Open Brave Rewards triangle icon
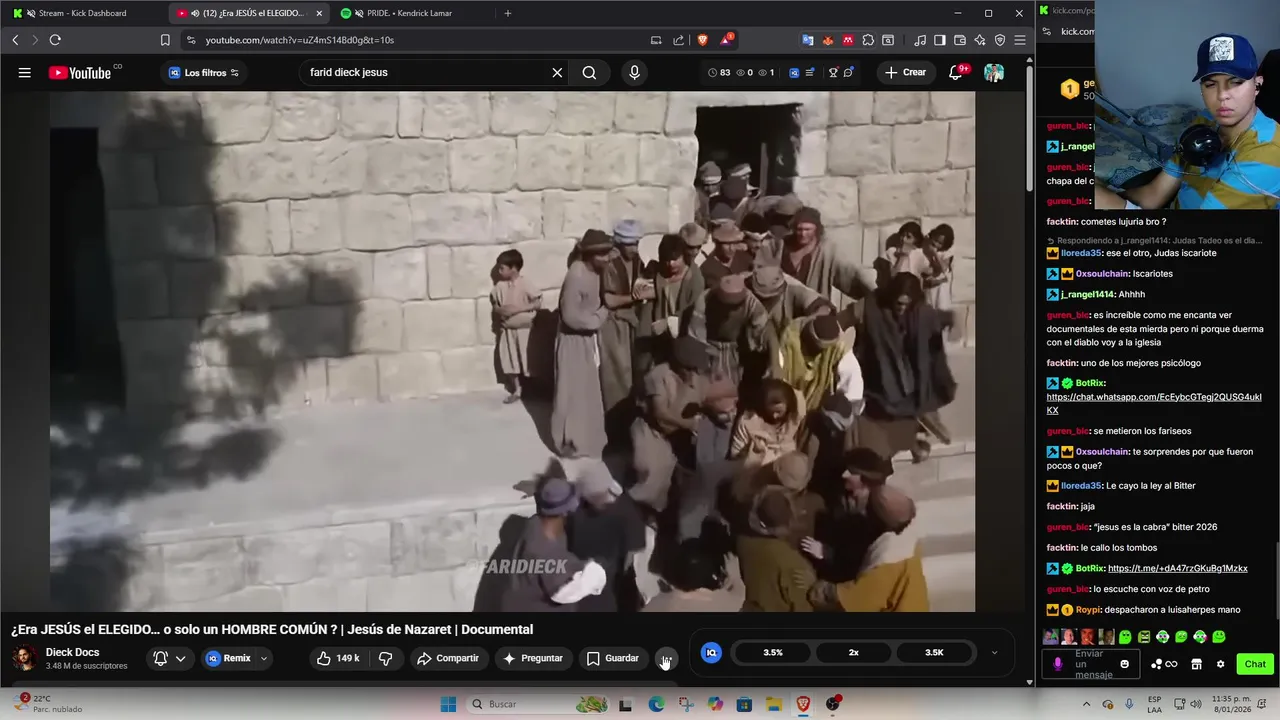The width and height of the screenshot is (1280, 720). click(x=726, y=40)
